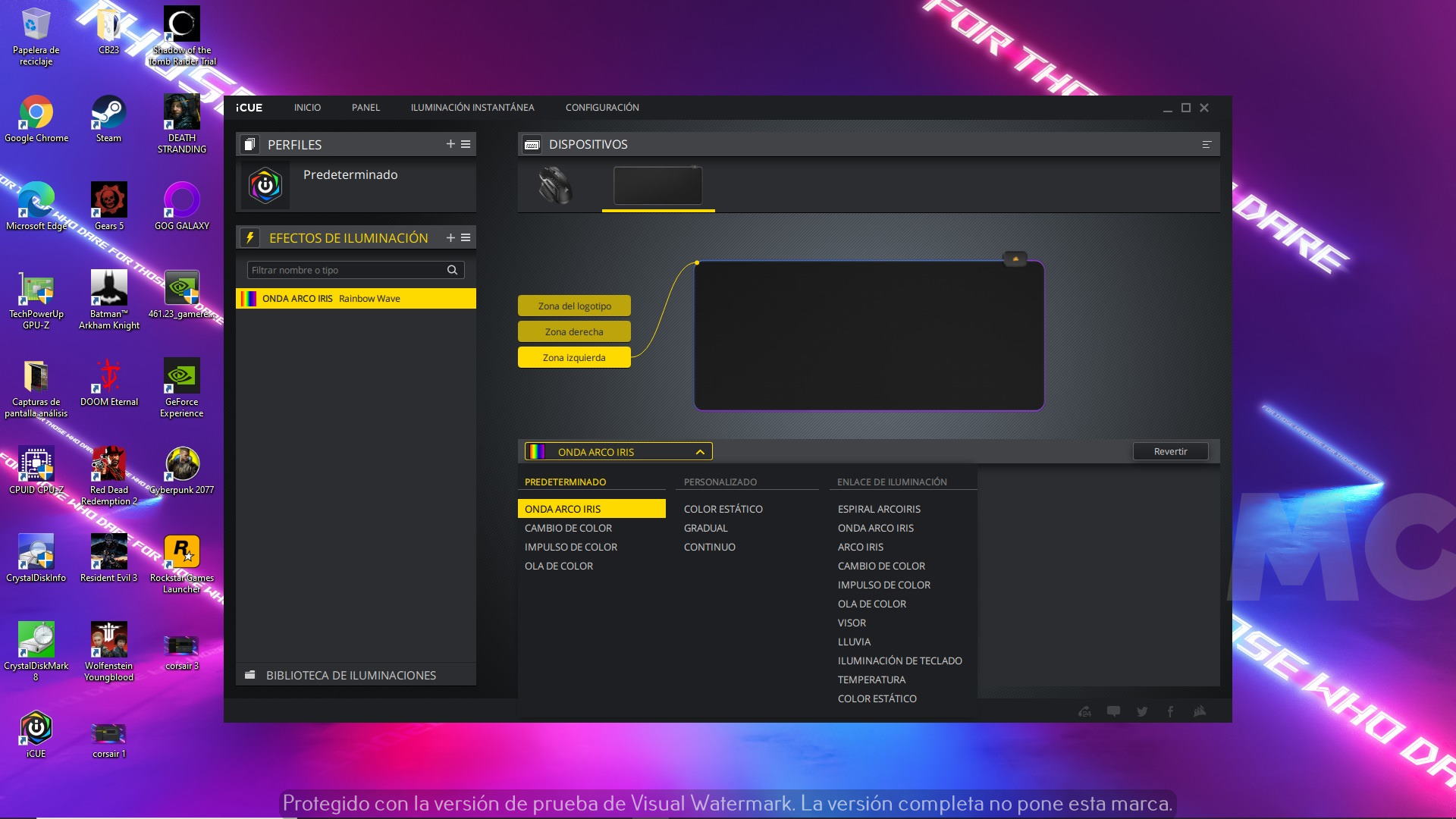This screenshot has height=819, width=1456.
Task: Open the Corsair sails logo link
Action: tap(1199, 711)
